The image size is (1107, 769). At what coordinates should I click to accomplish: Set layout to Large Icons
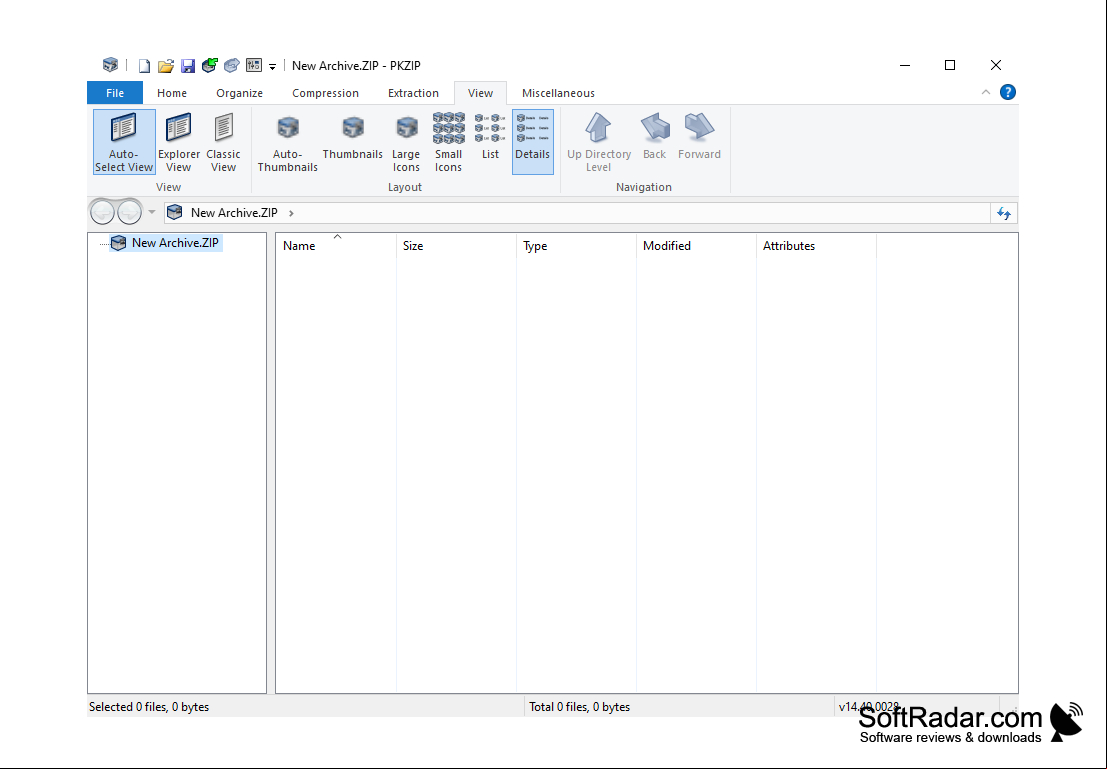[x=406, y=142]
